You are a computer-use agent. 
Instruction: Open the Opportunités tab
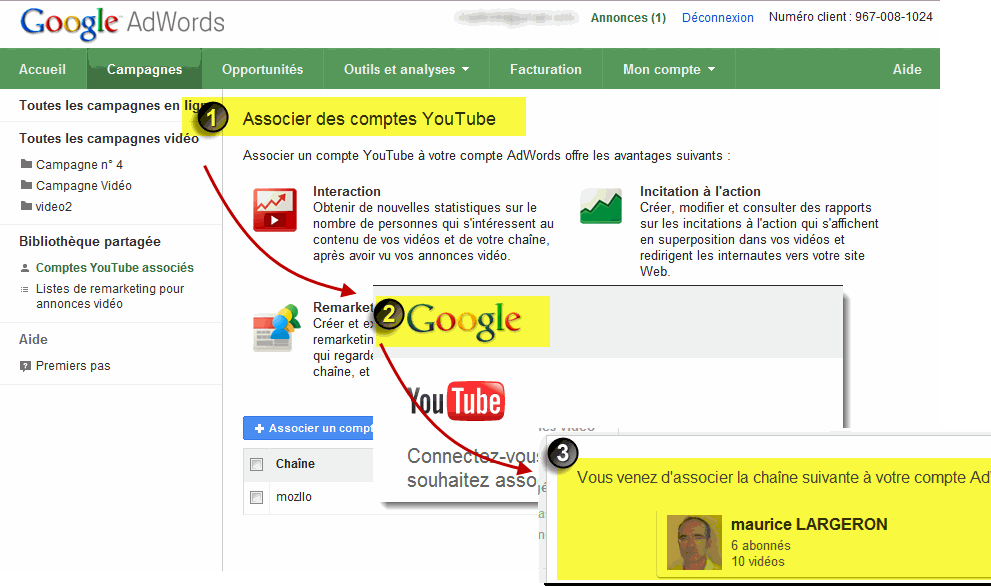click(262, 70)
